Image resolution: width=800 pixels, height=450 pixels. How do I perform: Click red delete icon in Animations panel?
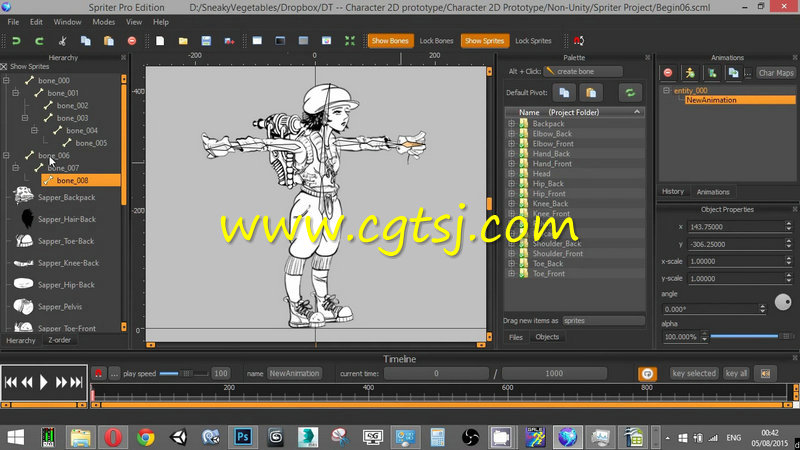pos(668,73)
